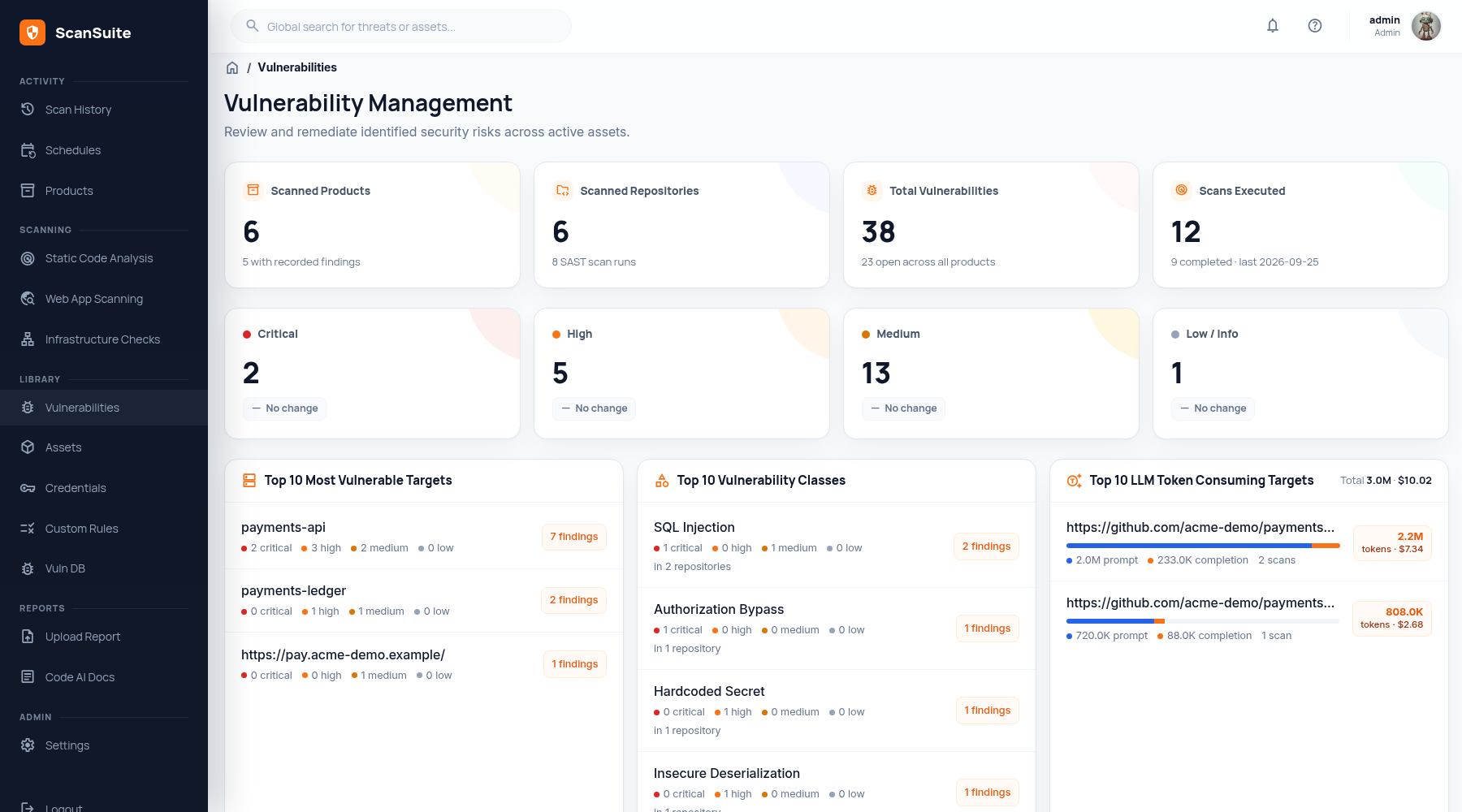Click 7 findings badge for payments-api
The image size is (1462, 812).
(573, 537)
